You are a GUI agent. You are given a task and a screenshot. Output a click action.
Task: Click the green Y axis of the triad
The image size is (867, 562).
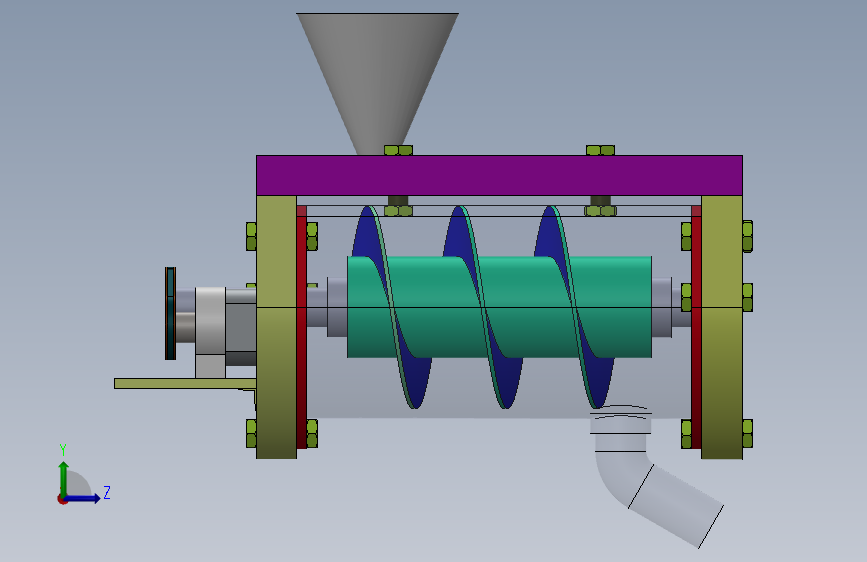point(63,479)
